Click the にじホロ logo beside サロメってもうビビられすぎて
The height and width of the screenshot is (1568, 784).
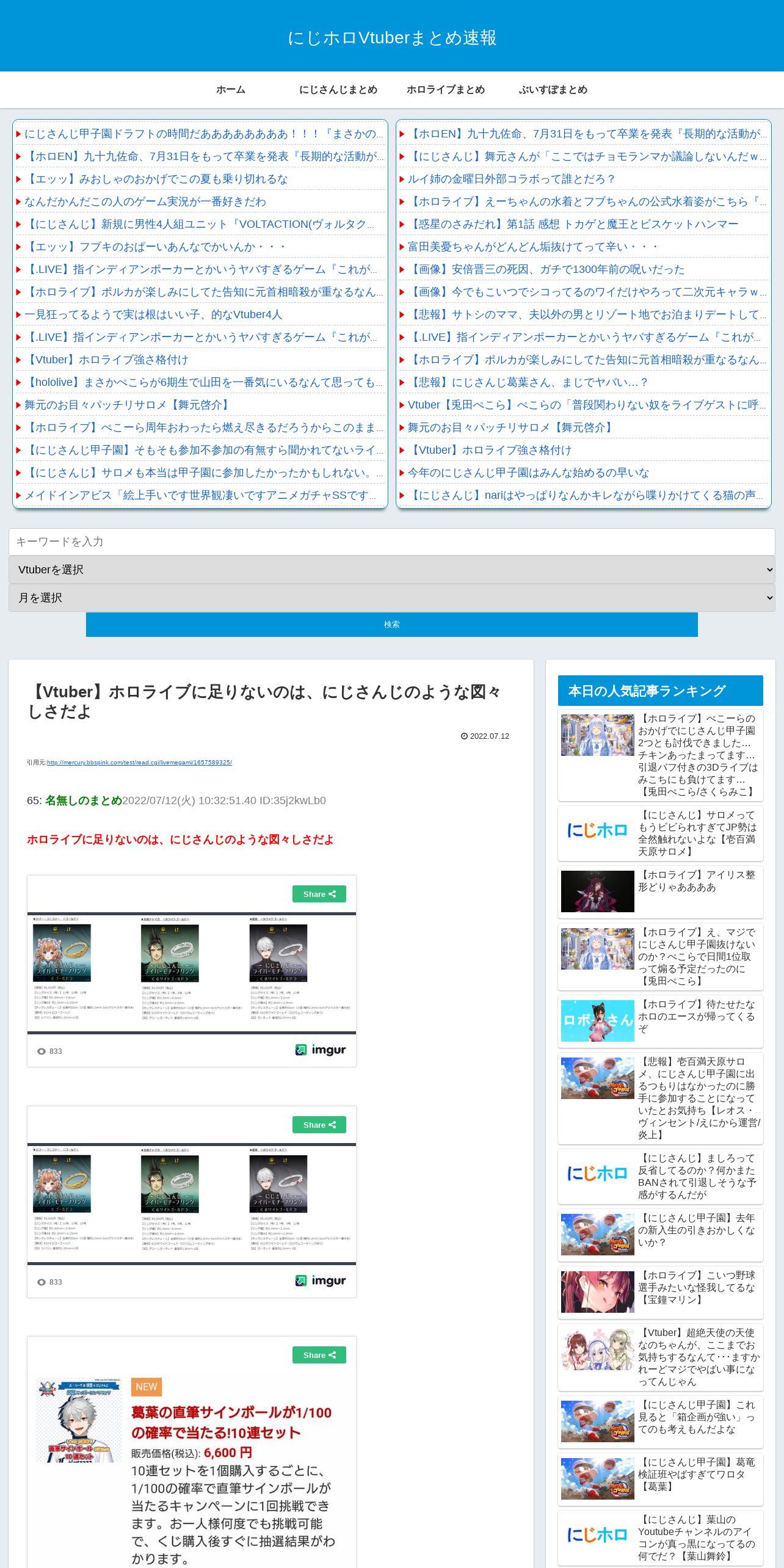pos(598,830)
